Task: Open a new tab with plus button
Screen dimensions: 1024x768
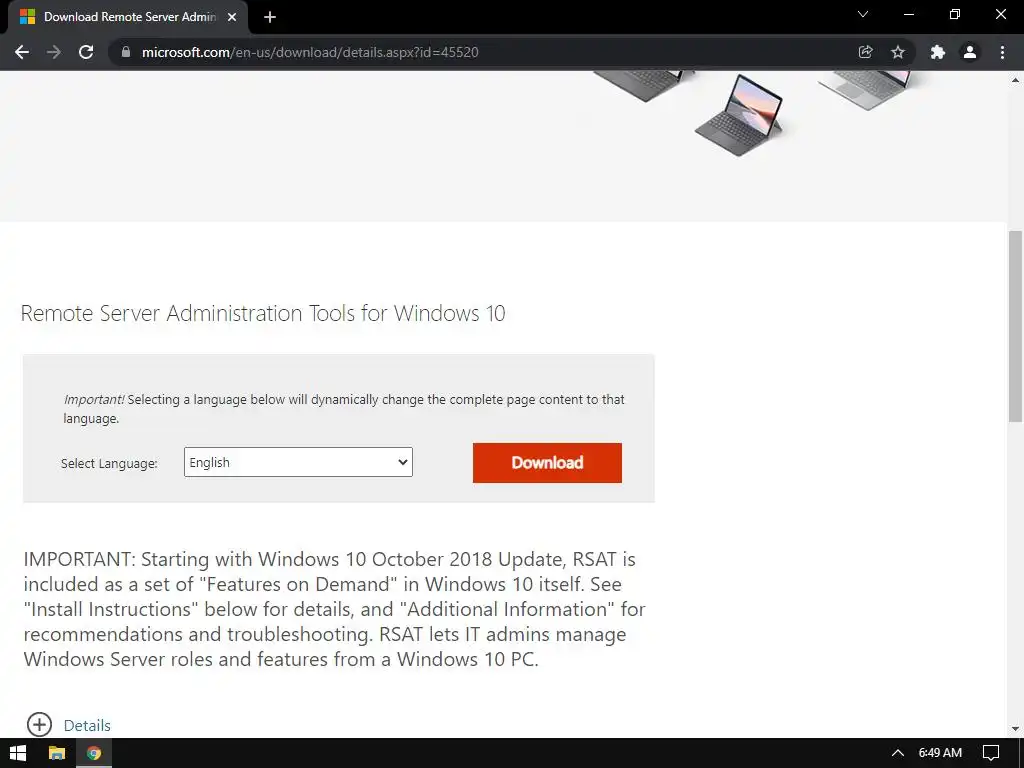Action: 270,17
